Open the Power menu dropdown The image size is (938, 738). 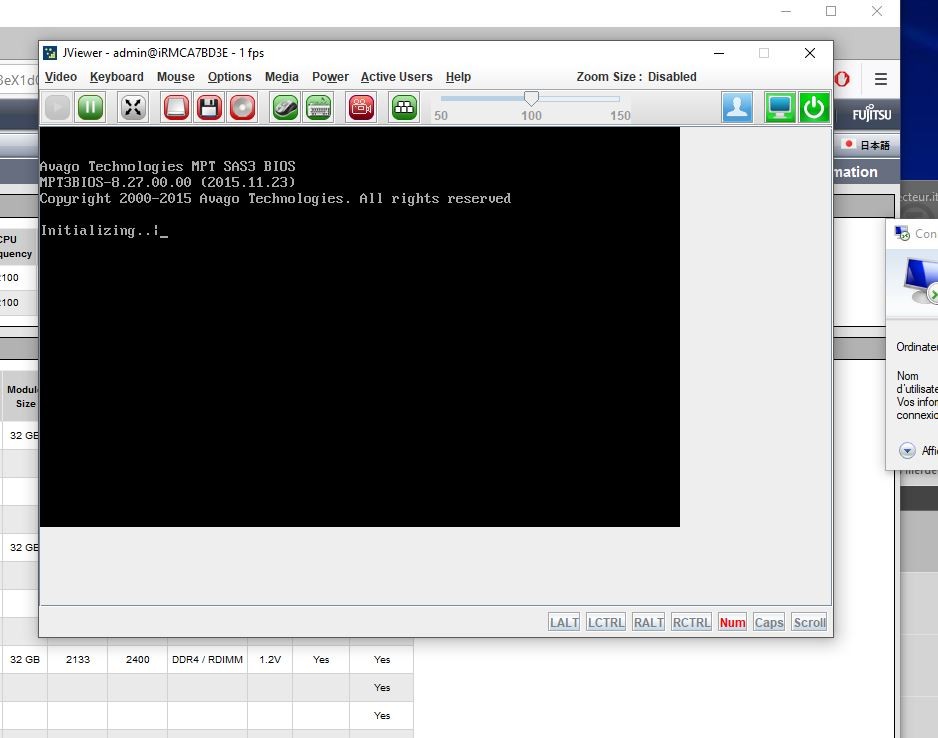[x=330, y=77]
